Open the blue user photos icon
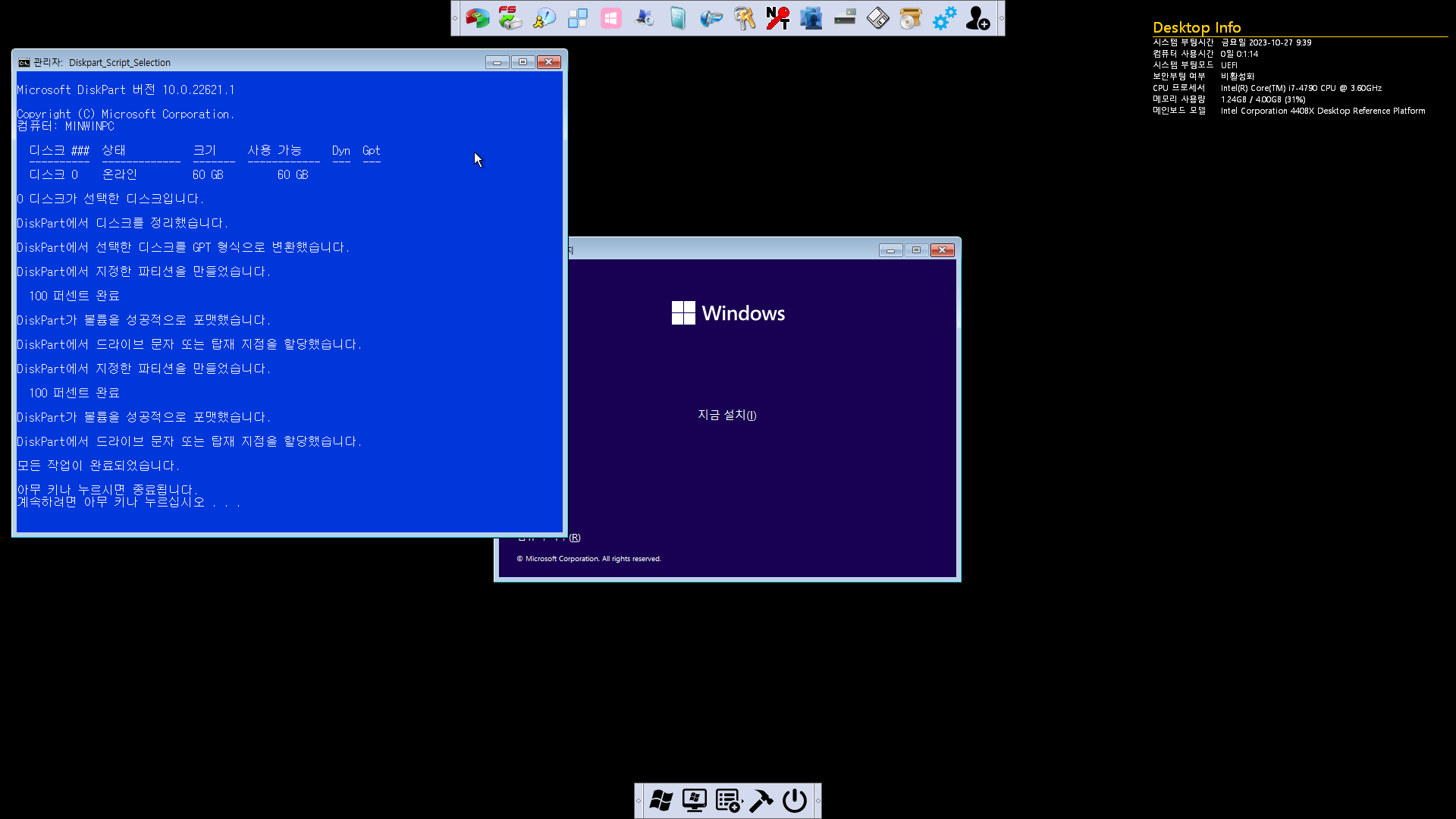1456x819 pixels. coord(811,18)
